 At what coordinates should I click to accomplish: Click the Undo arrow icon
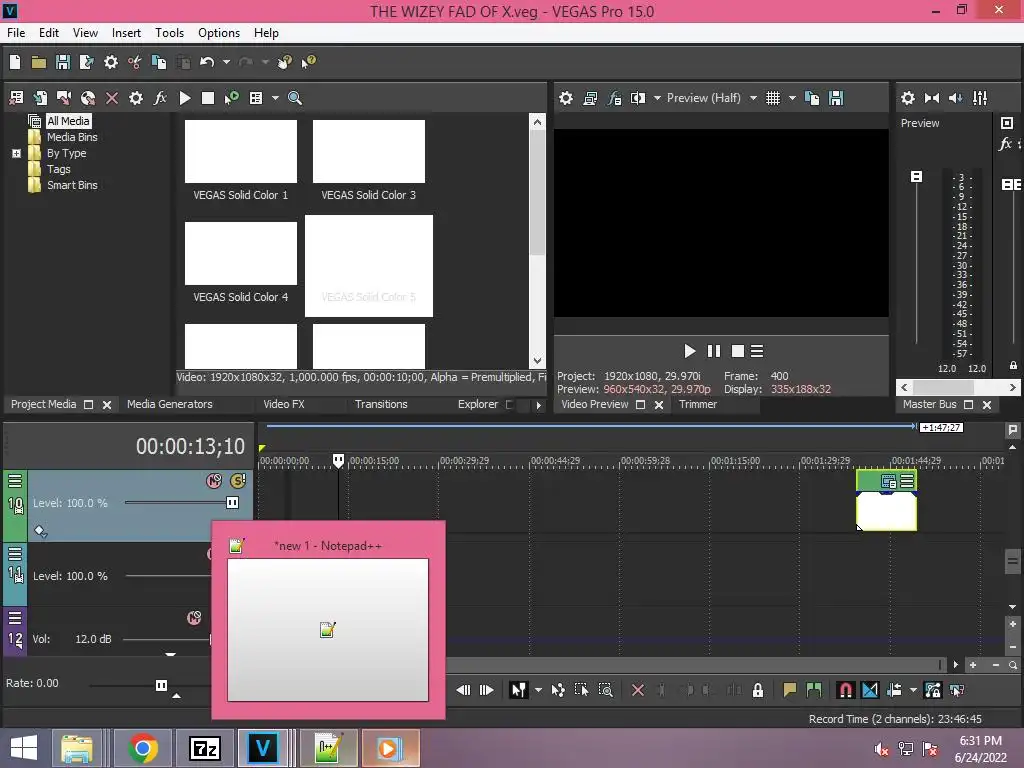pyautogui.click(x=207, y=62)
